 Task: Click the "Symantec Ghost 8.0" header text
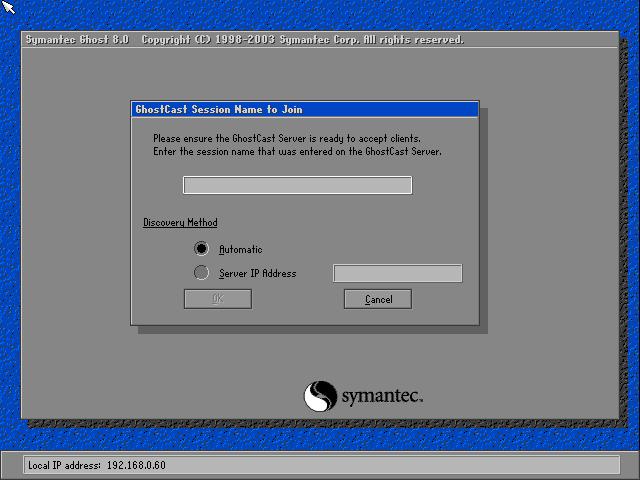(77, 40)
